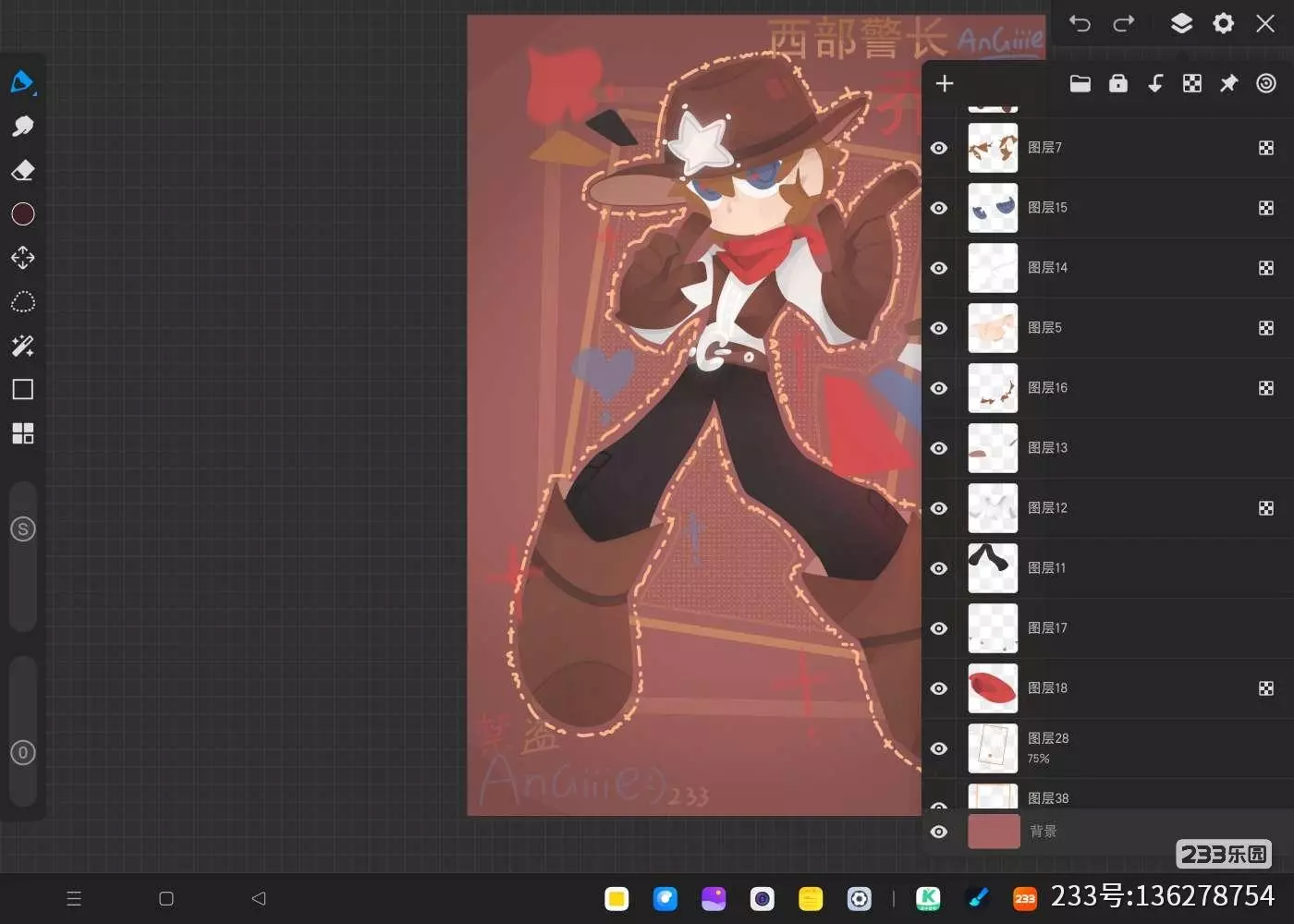The height and width of the screenshot is (924, 1294).
Task: Hide layer 图层7
Action: pyautogui.click(x=939, y=148)
